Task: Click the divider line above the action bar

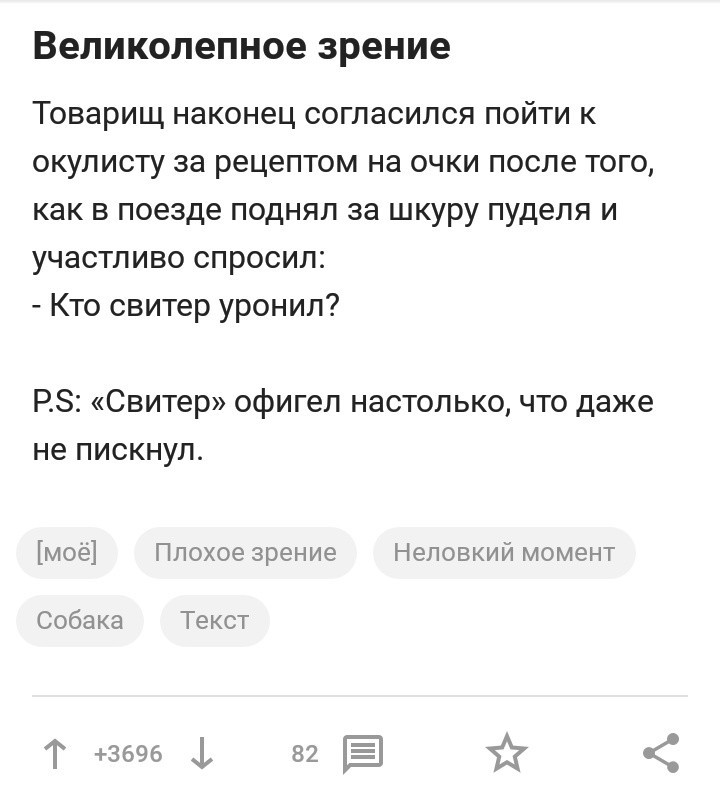Action: click(360, 695)
